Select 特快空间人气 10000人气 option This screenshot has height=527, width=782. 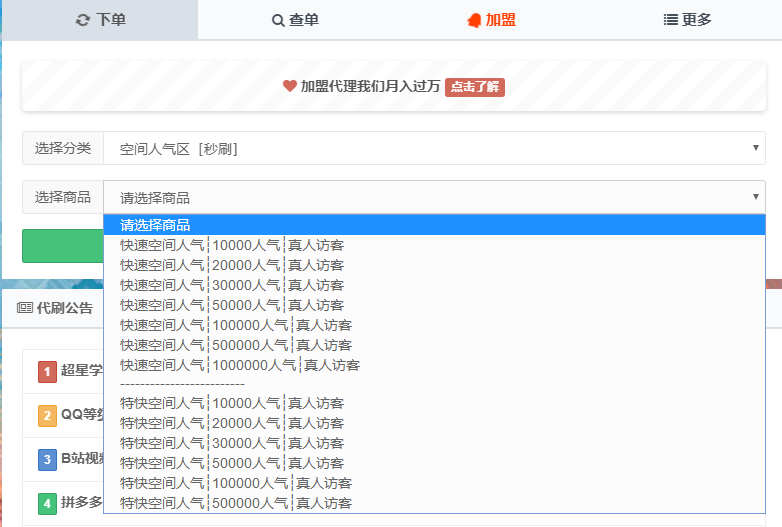click(232, 403)
